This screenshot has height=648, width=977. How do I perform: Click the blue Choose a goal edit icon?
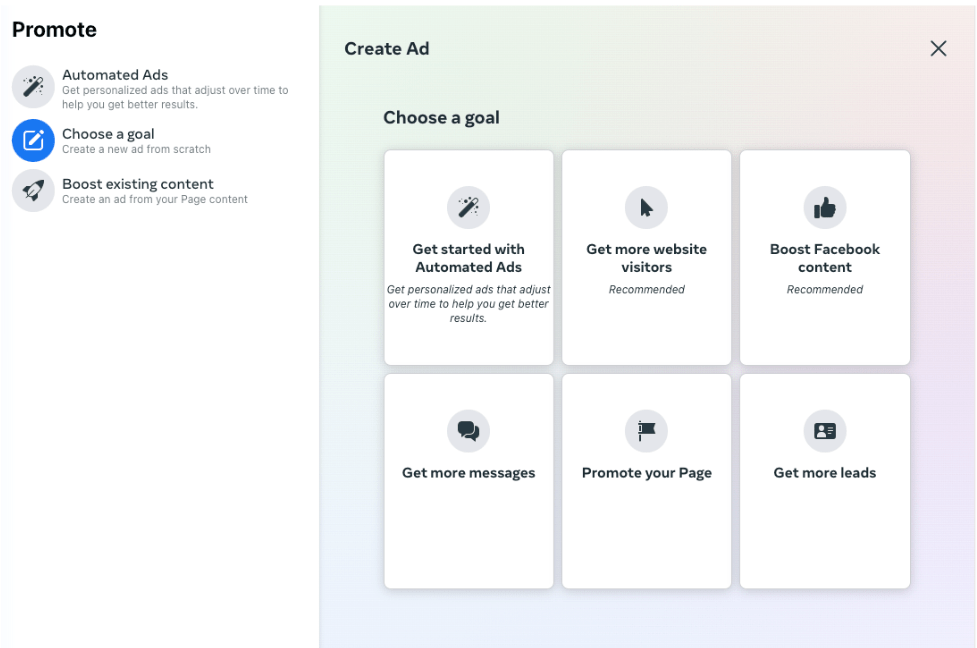click(x=33, y=140)
